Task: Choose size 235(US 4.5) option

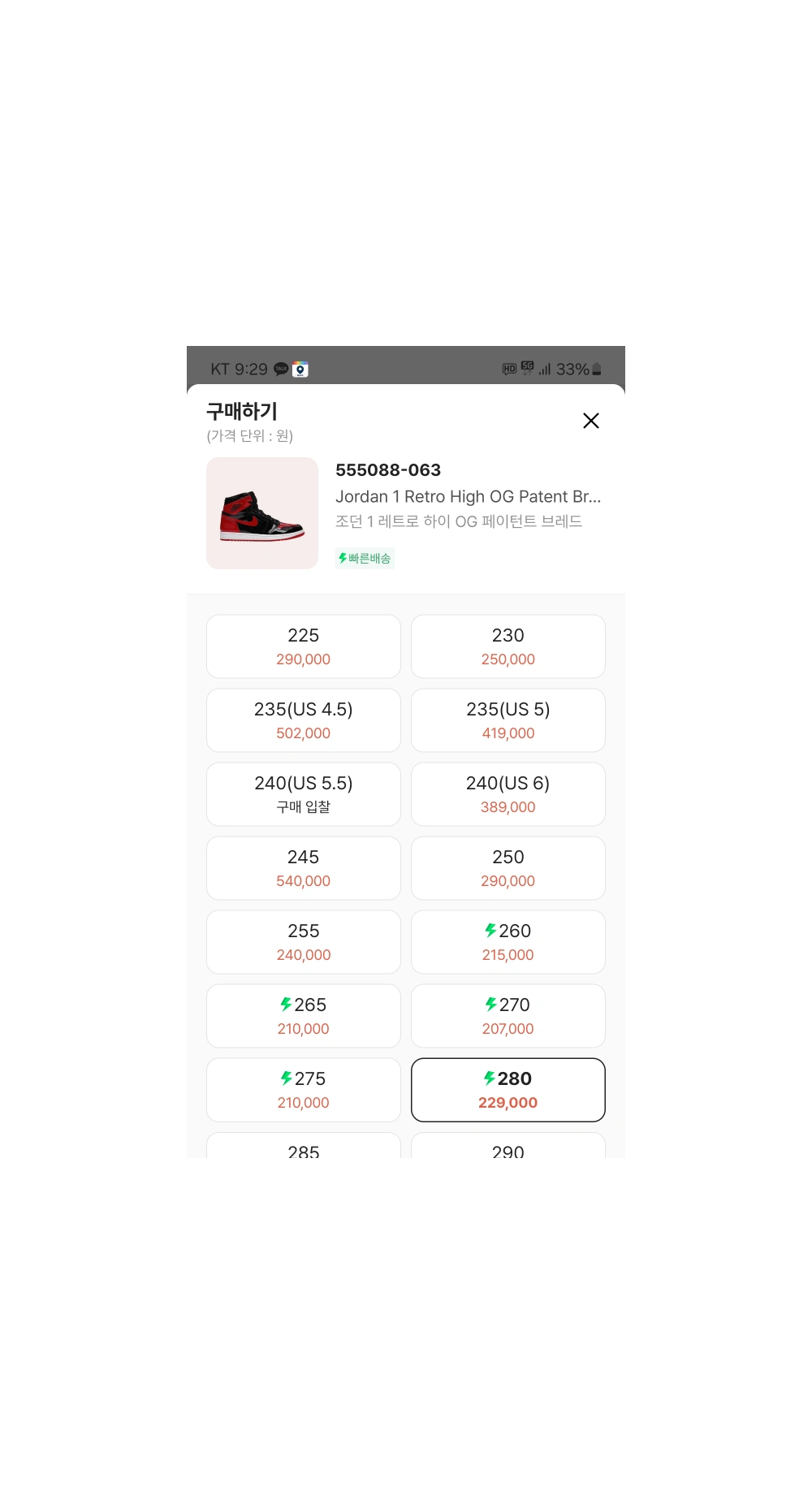Action: click(x=304, y=720)
